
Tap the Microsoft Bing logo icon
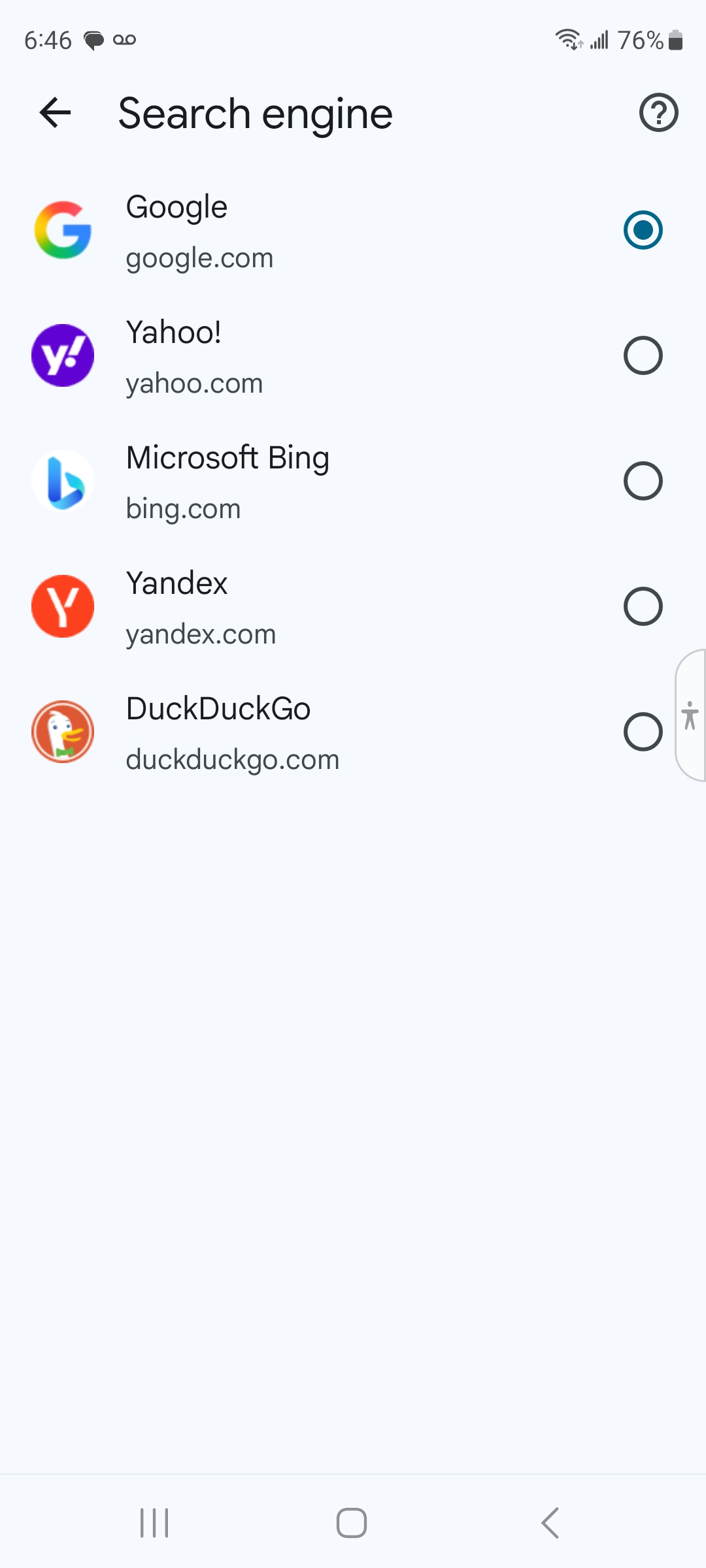click(x=63, y=481)
